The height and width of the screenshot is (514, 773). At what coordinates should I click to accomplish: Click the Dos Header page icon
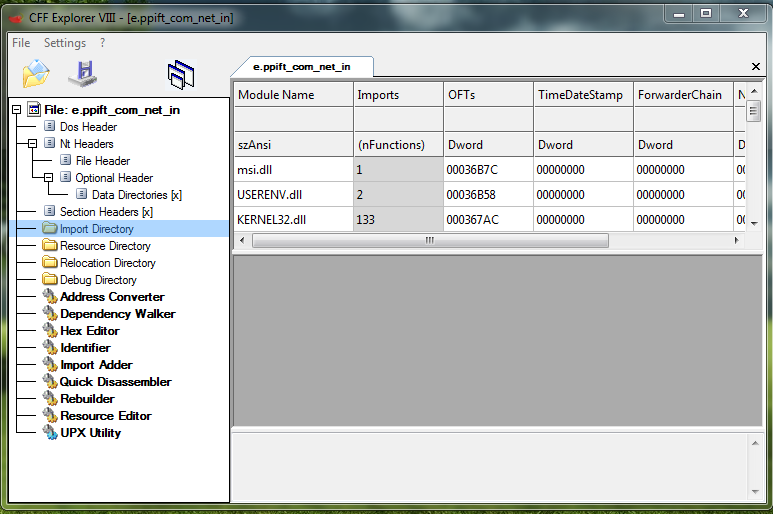pyautogui.click(x=50, y=126)
